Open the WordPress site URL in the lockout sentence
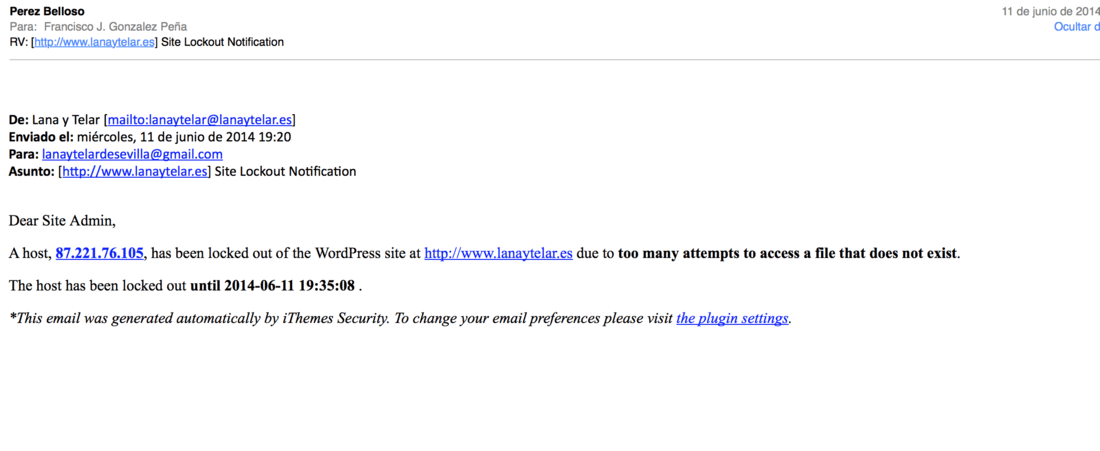 click(499, 254)
